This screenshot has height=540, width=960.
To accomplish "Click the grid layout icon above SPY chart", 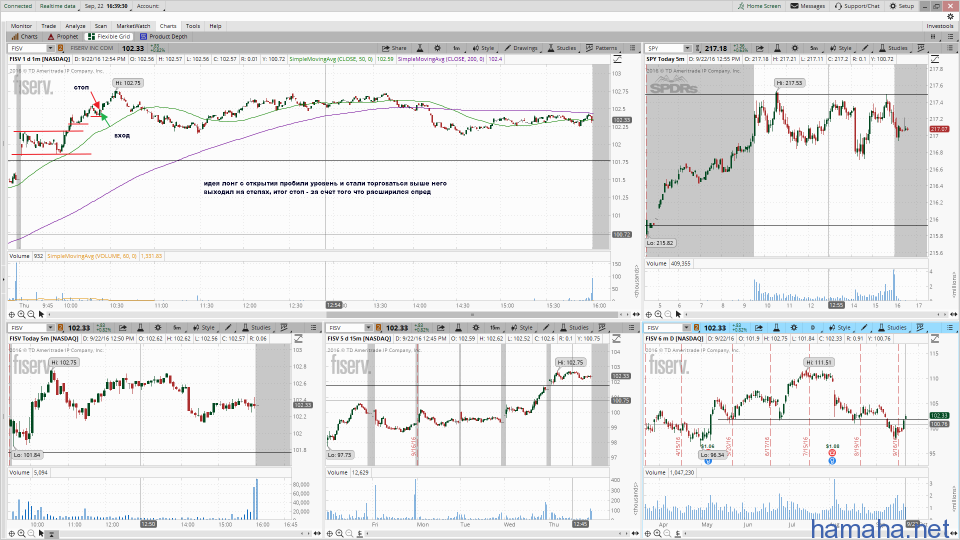I will pyautogui.click(x=934, y=37).
